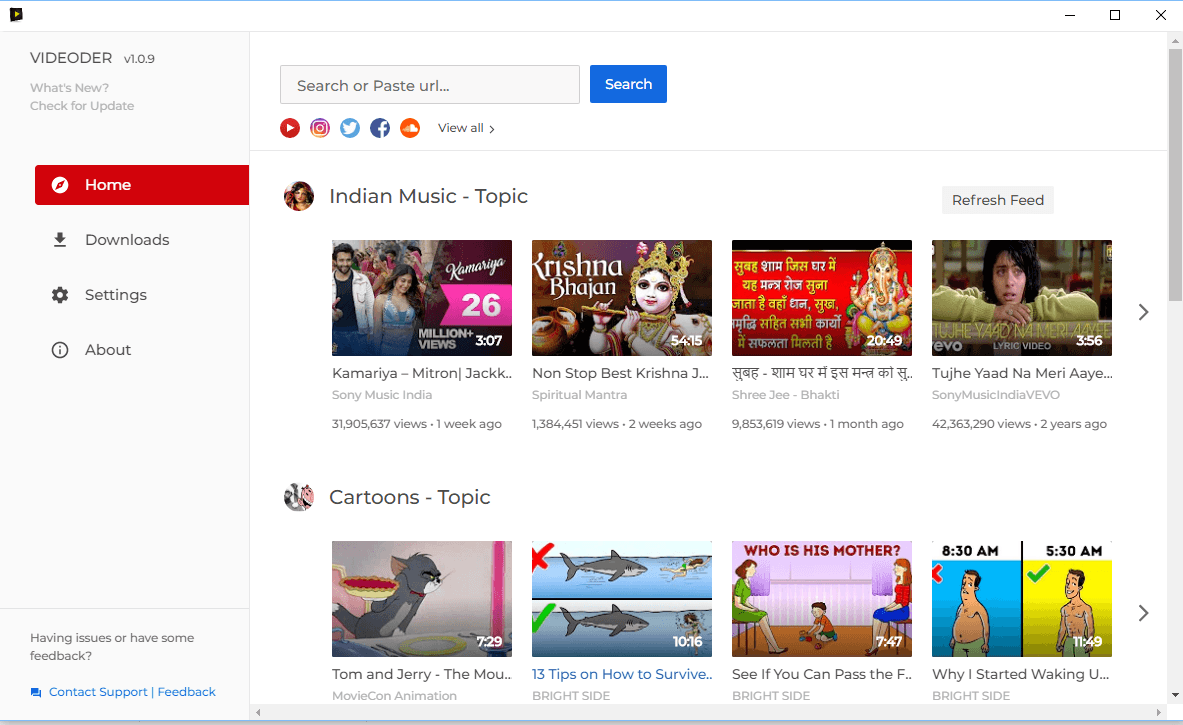The image size is (1183, 725).
Task: Click the See If You Can Pass title
Action: coord(822,674)
